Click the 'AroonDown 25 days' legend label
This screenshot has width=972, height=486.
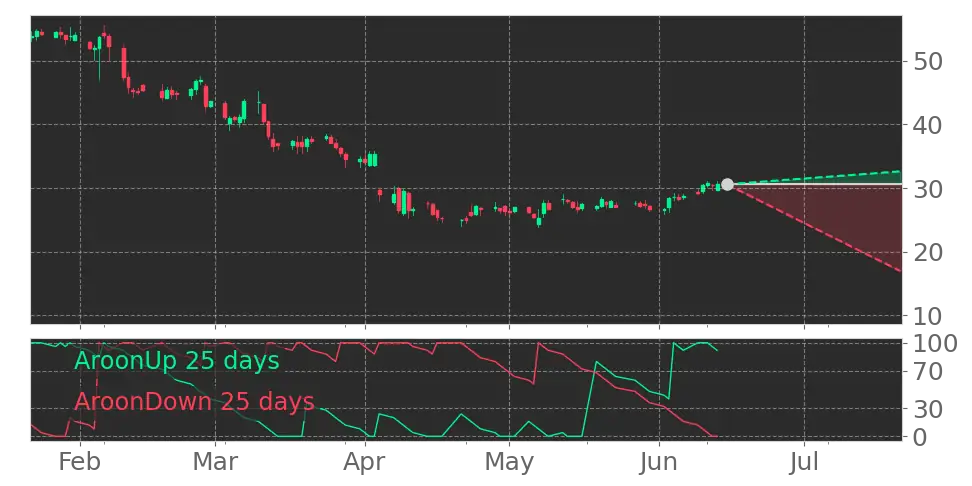coord(194,402)
